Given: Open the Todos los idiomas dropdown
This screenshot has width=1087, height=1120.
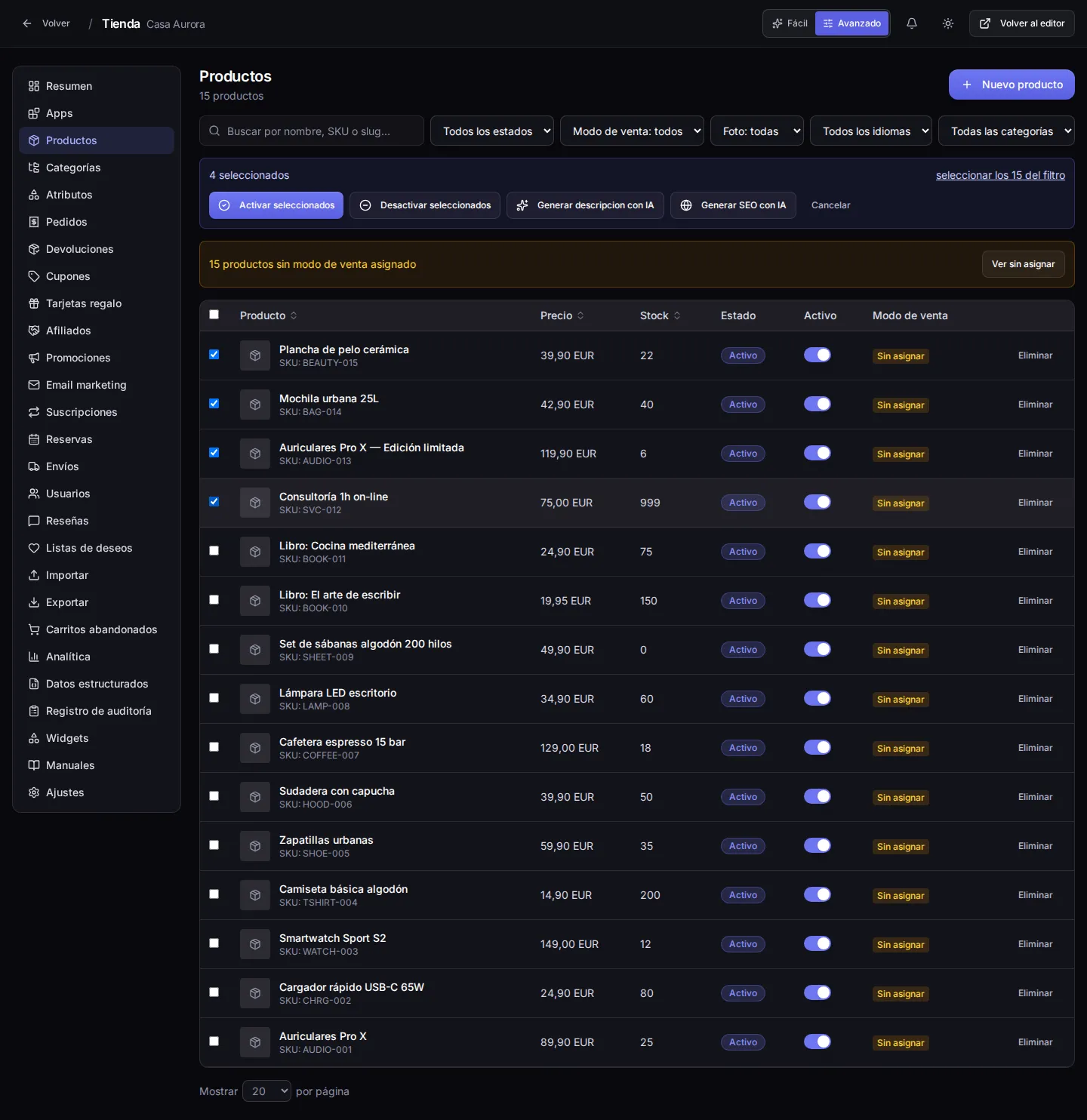Looking at the screenshot, I should click(x=871, y=131).
